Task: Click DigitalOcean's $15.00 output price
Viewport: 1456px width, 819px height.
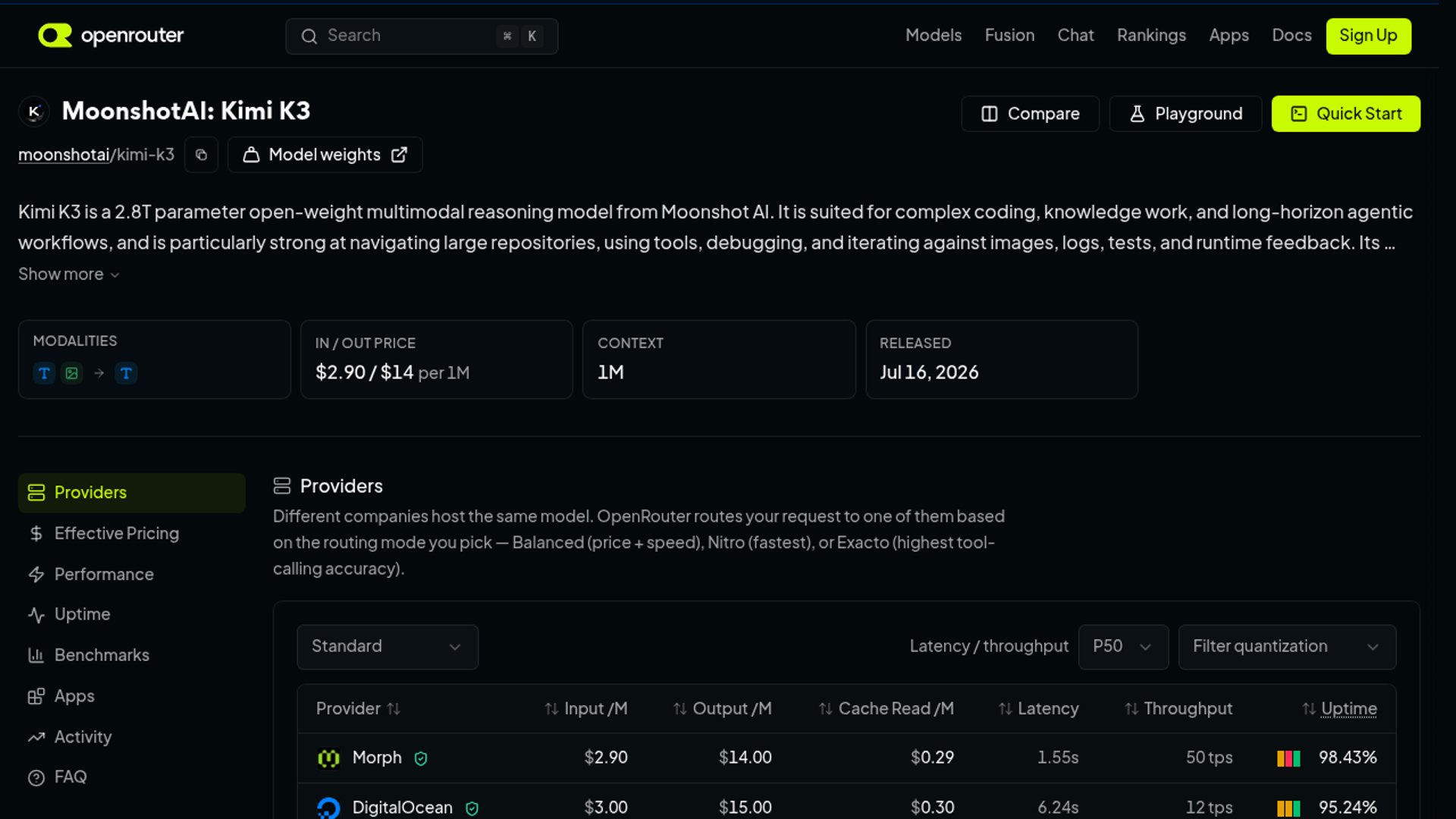Action: pos(745,808)
